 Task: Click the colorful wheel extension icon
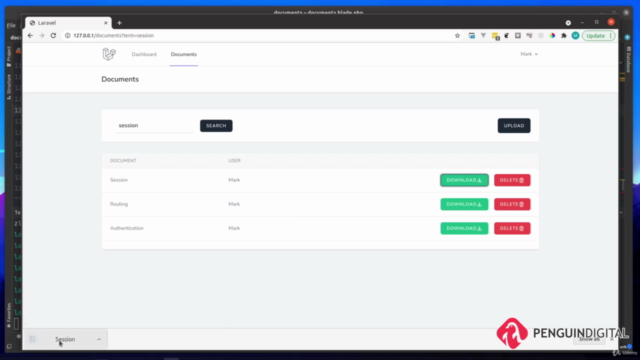552,36
